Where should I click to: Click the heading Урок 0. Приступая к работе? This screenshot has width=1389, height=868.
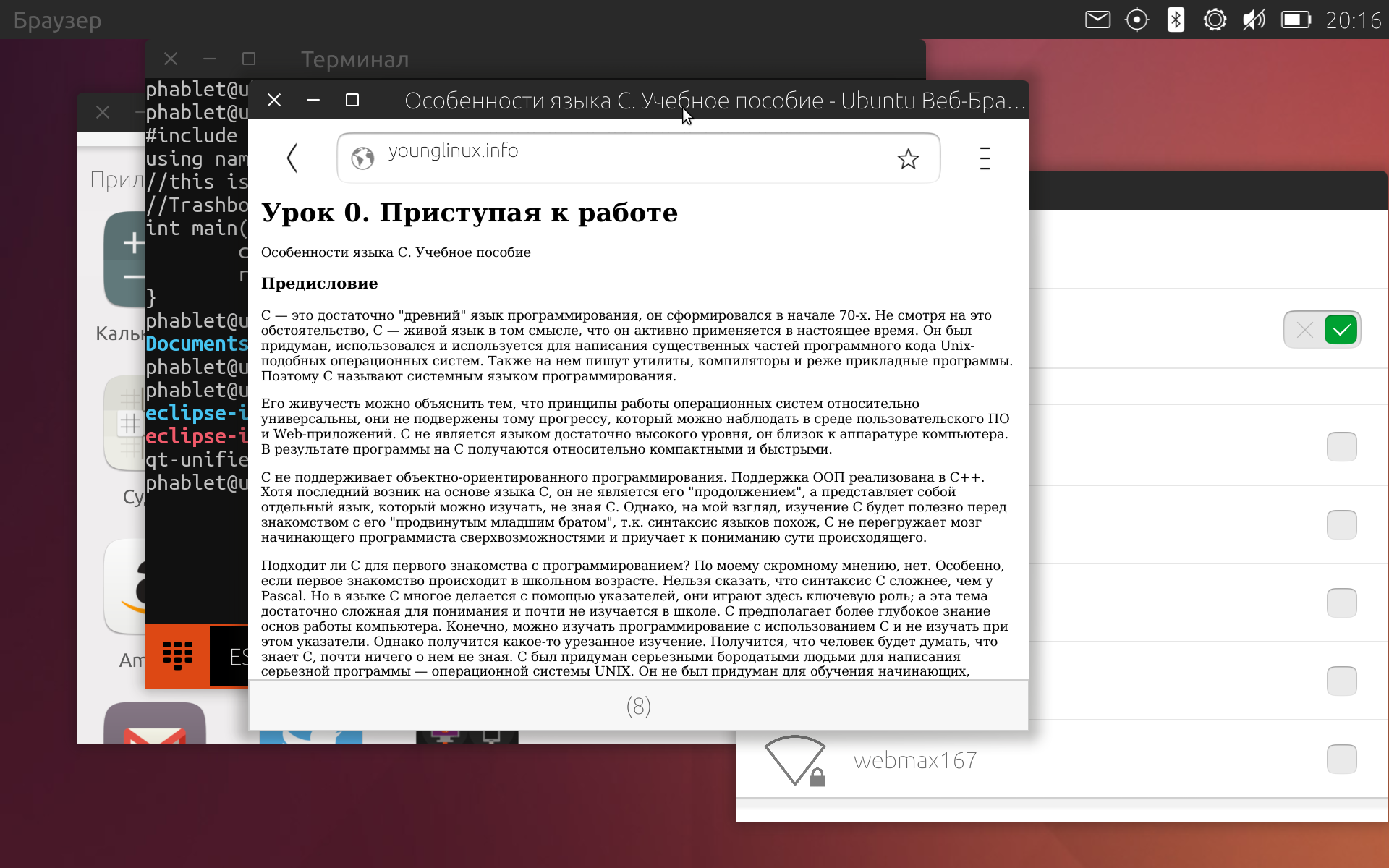[470, 213]
